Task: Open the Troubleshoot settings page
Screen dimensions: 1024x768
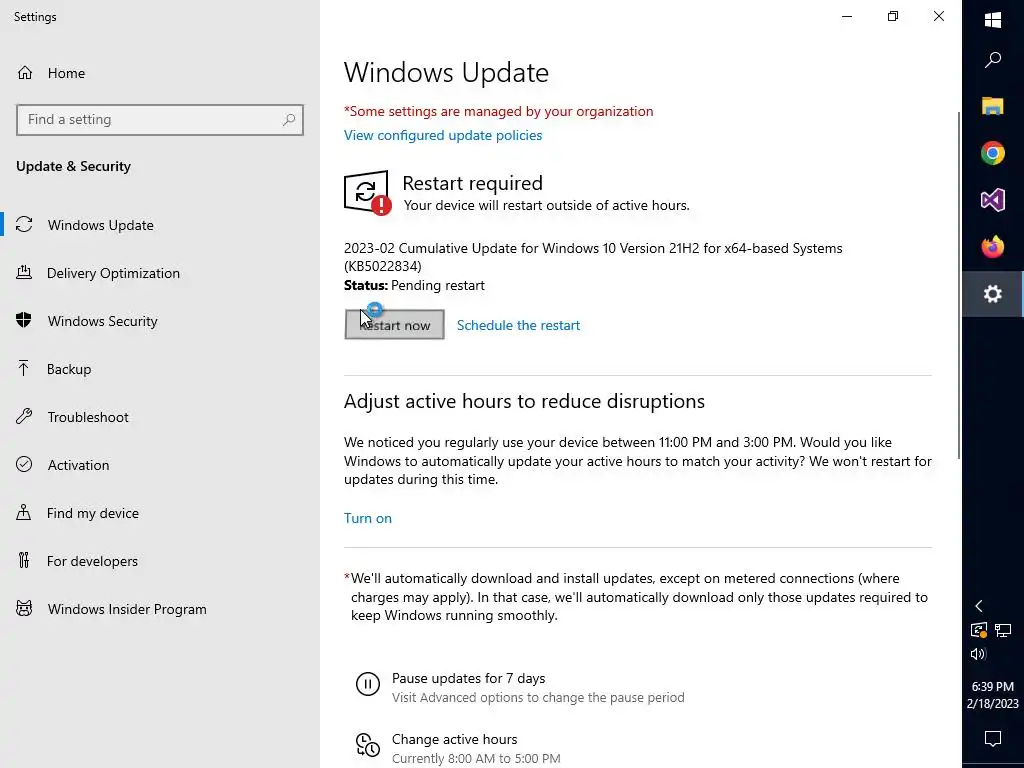Action: (88, 417)
